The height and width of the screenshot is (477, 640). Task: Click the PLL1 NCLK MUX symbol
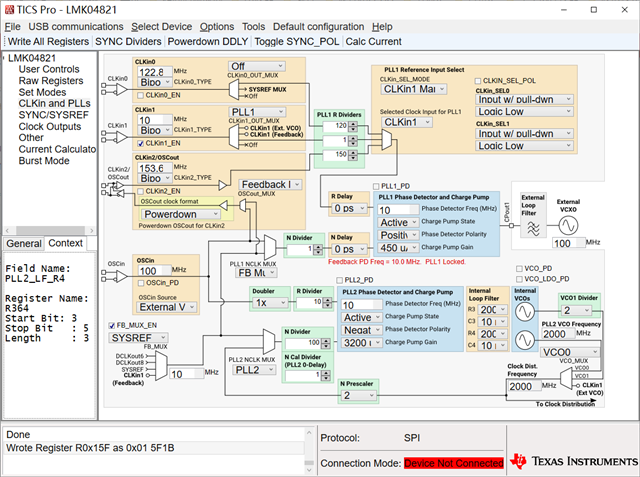click(x=270, y=246)
